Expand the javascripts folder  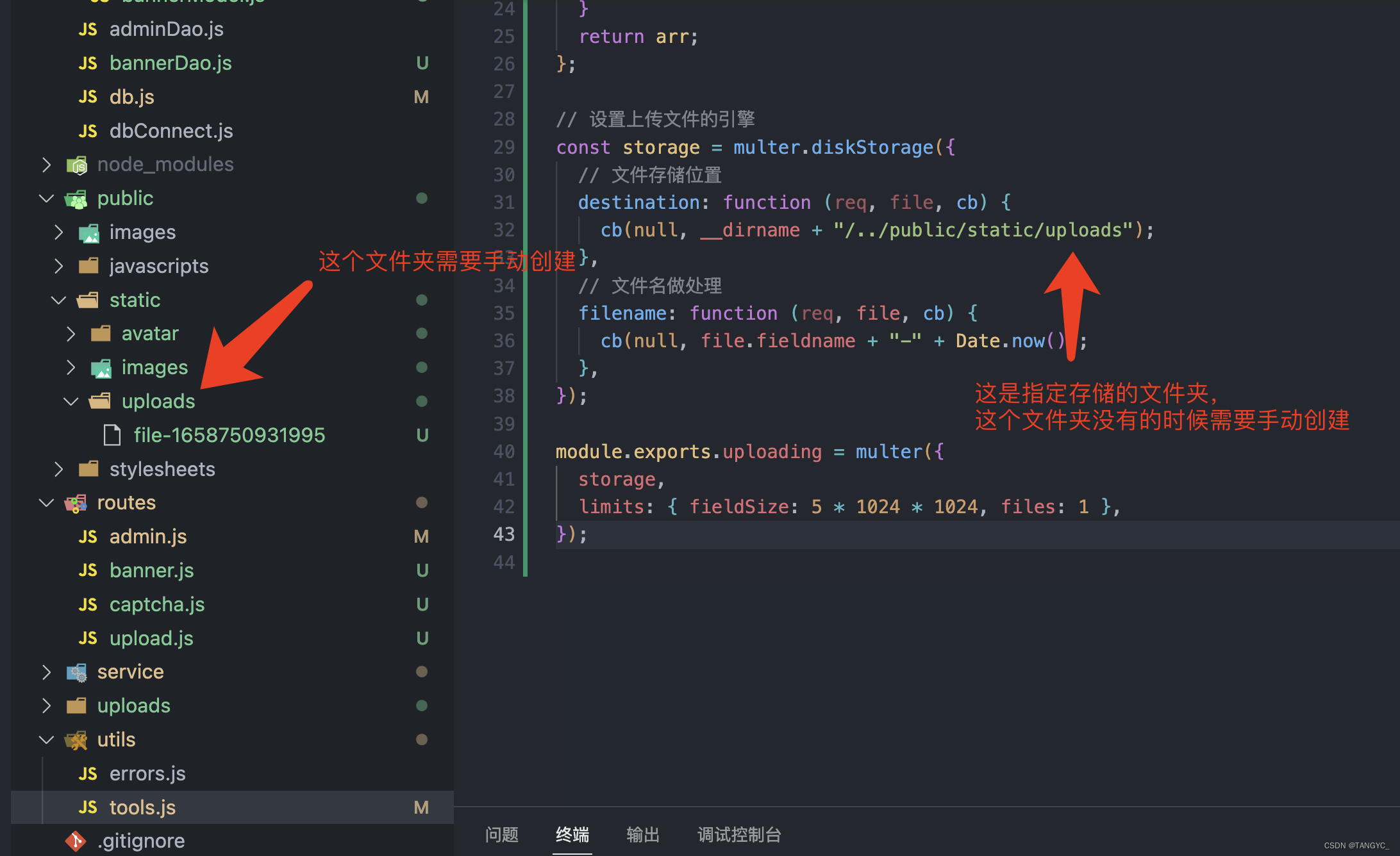[x=58, y=265]
